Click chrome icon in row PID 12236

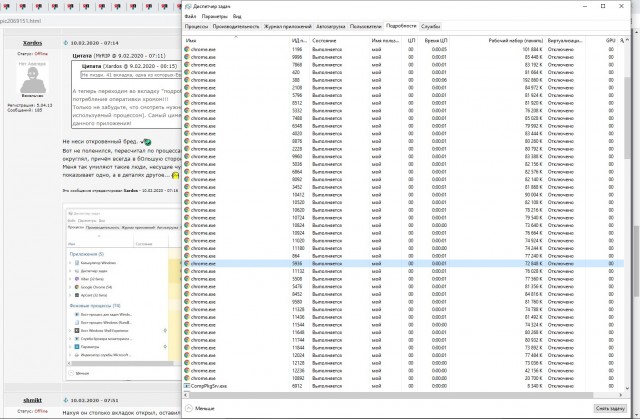click(x=187, y=370)
